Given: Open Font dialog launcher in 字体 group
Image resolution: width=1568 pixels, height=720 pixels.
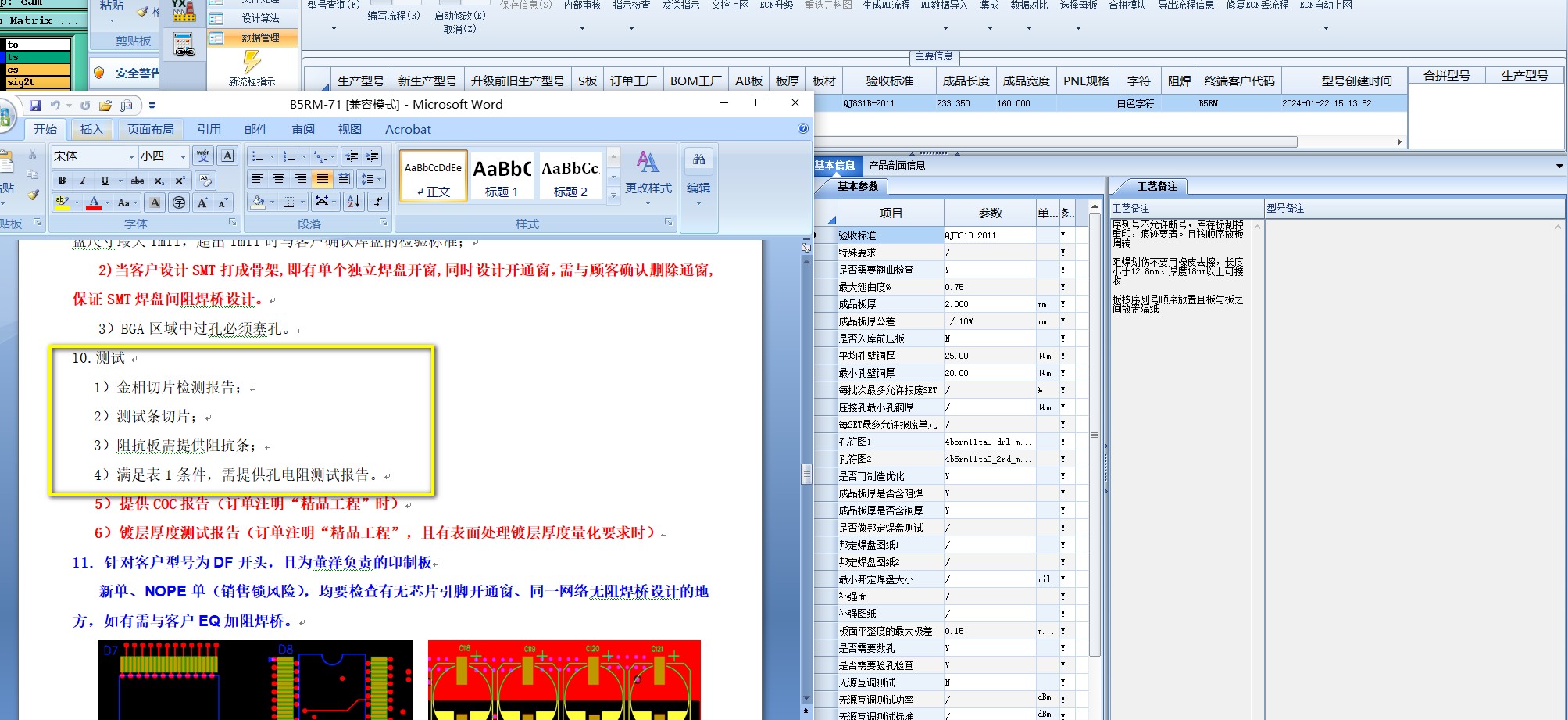Looking at the screenshot, I should pyautogui.click(x=232, y=223).
